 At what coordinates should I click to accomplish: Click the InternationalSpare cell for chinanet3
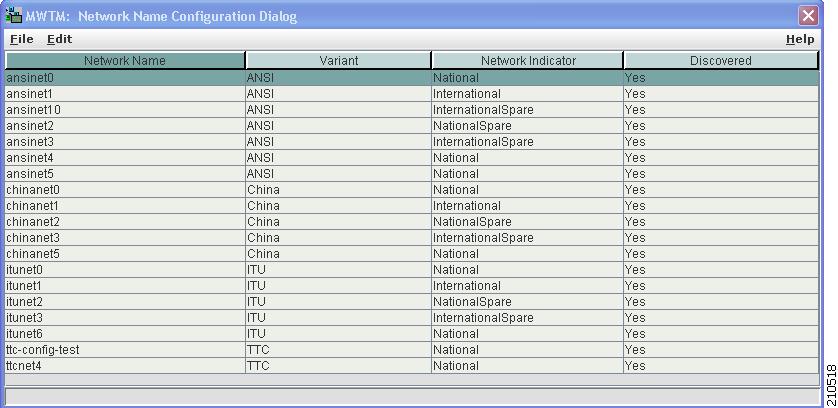(527, 238)
